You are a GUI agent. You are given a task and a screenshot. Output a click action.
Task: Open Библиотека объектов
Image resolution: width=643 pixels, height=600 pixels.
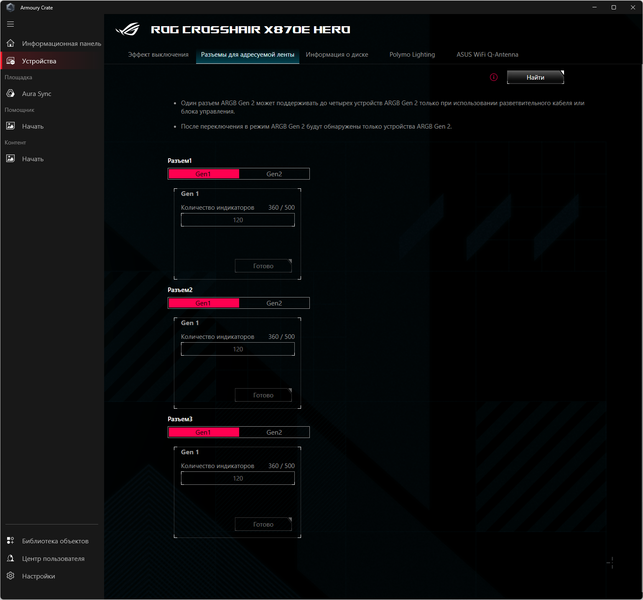click(x=52, y=541)
